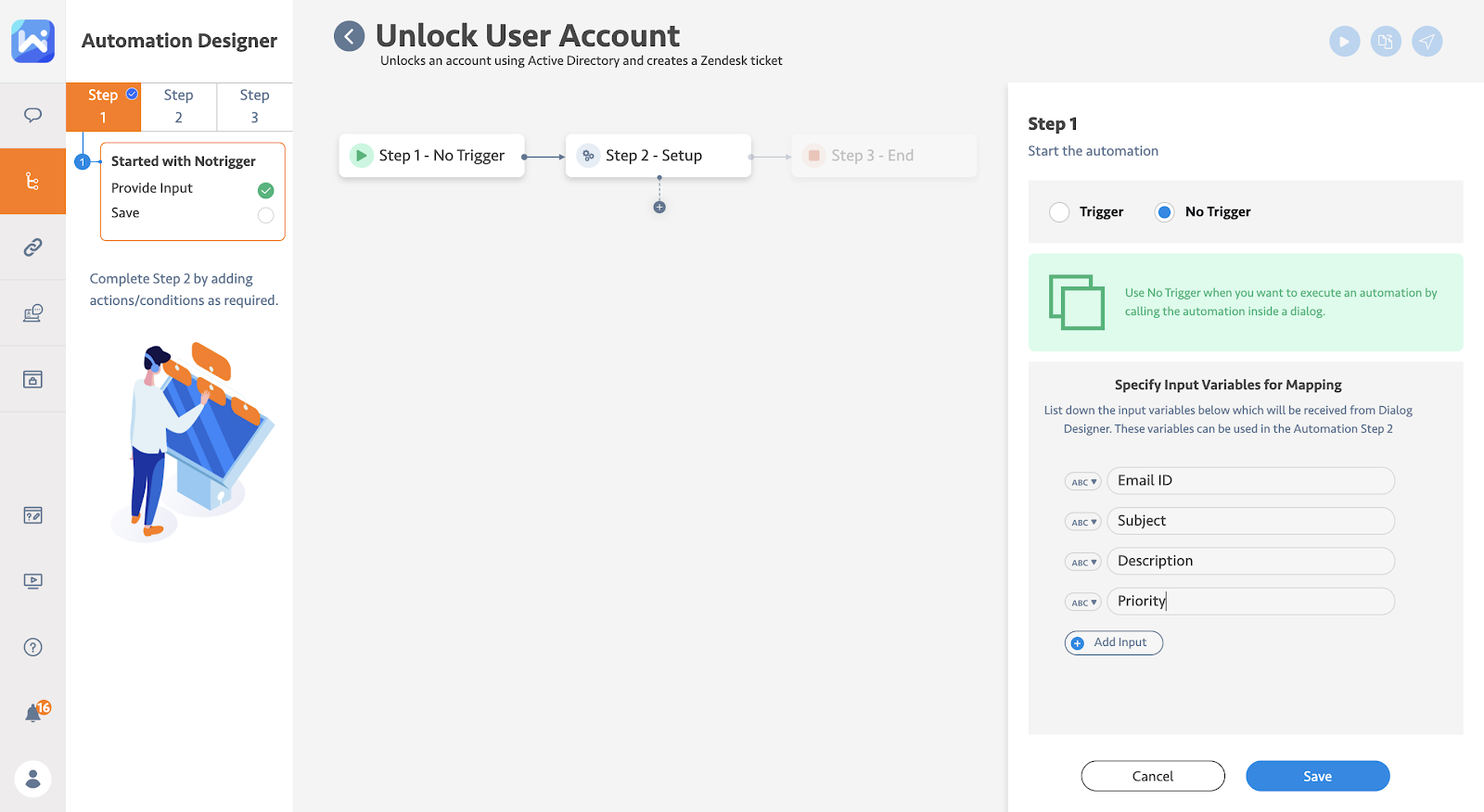The image size is (1484, 812).
Task: Click the paper plane deploy icon
Action: [1426, 42]
